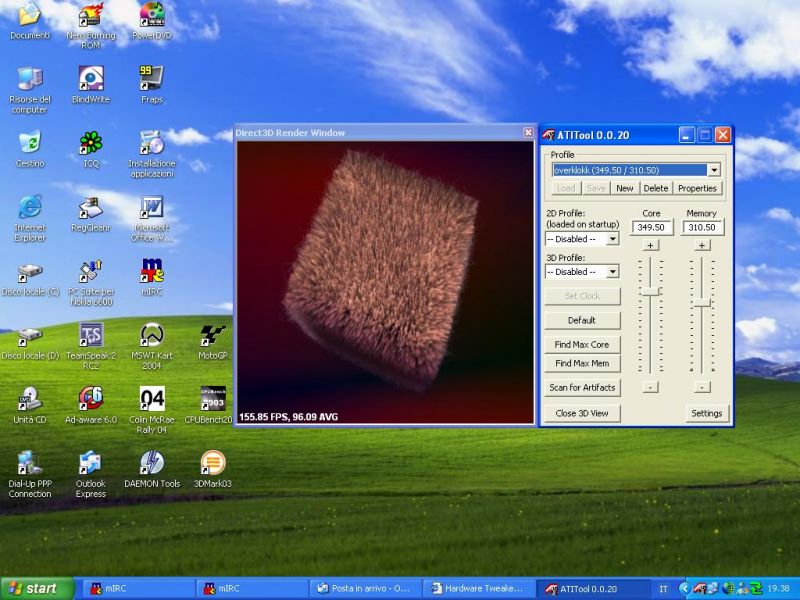Open Fraps desktop shortcut
This screenshot has width=800, height=600.
click(152, 85)
